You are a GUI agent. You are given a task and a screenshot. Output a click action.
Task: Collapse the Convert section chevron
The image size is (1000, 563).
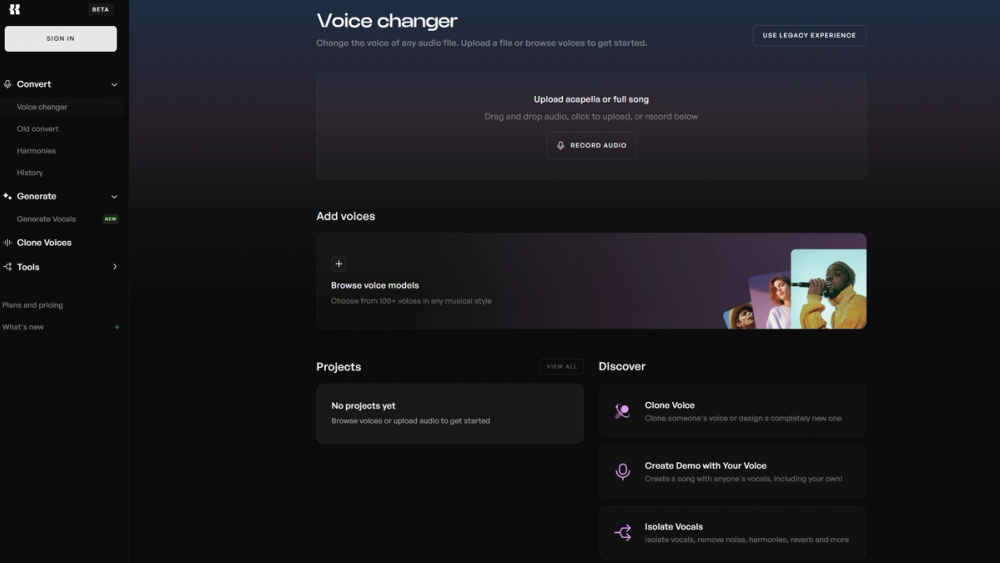(114, 84)
